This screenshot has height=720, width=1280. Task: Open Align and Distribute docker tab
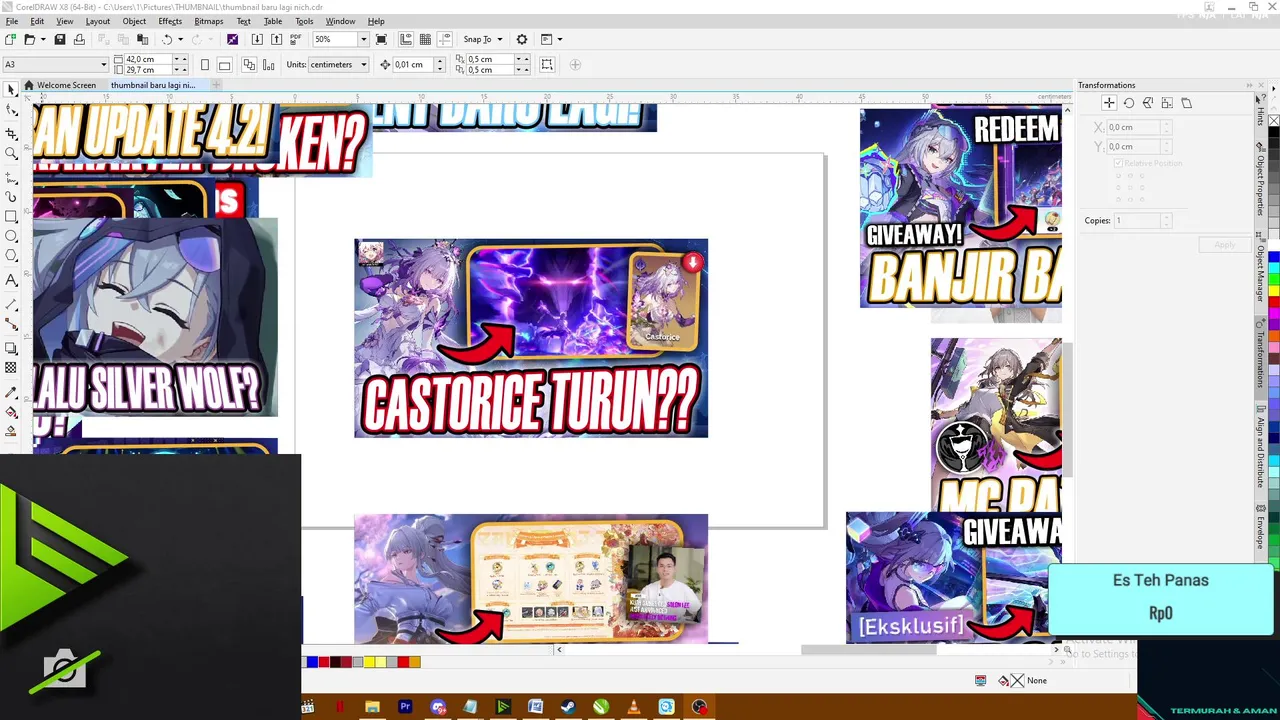pos(1260,444)
